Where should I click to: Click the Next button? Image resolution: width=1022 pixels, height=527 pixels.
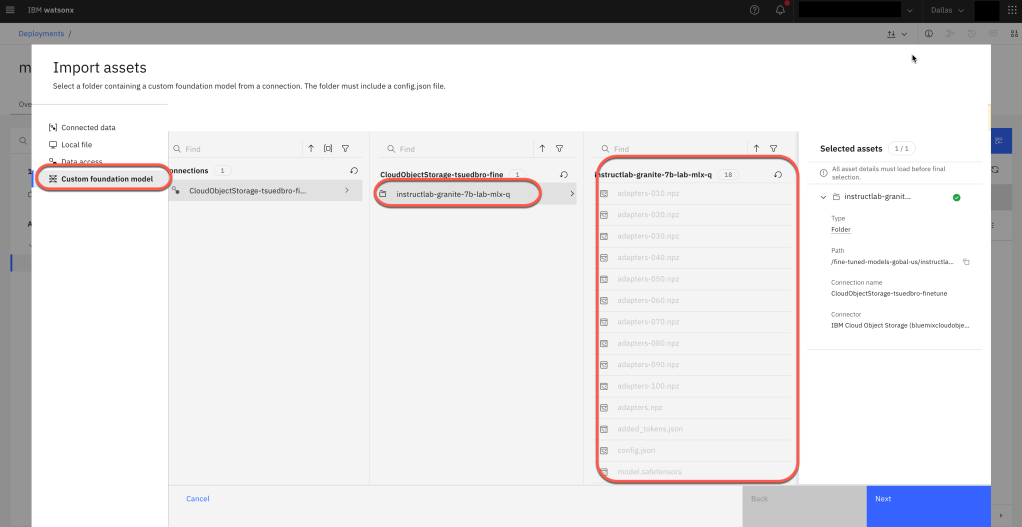tap(928, 499)
